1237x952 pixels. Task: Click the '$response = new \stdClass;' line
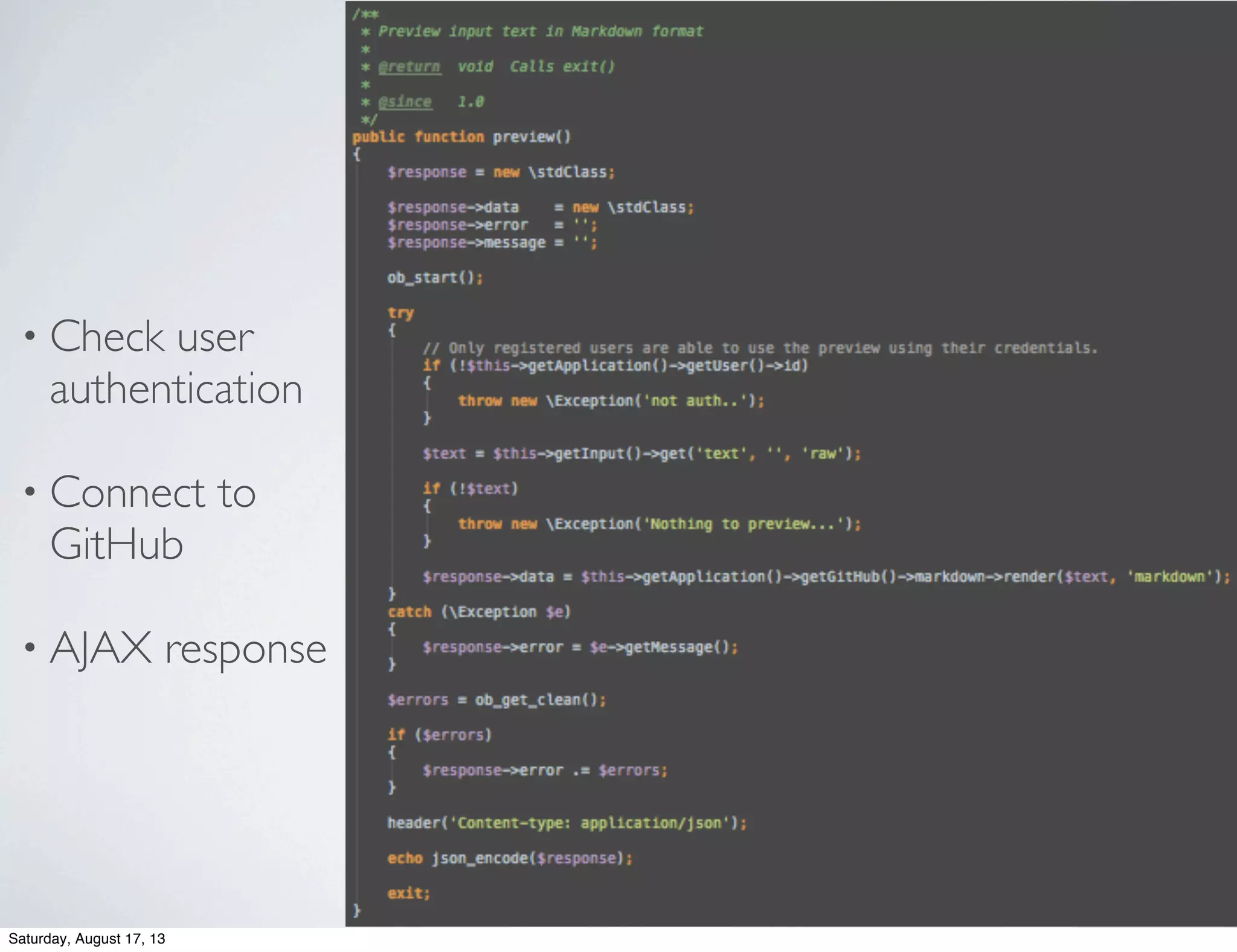point(501,172)
